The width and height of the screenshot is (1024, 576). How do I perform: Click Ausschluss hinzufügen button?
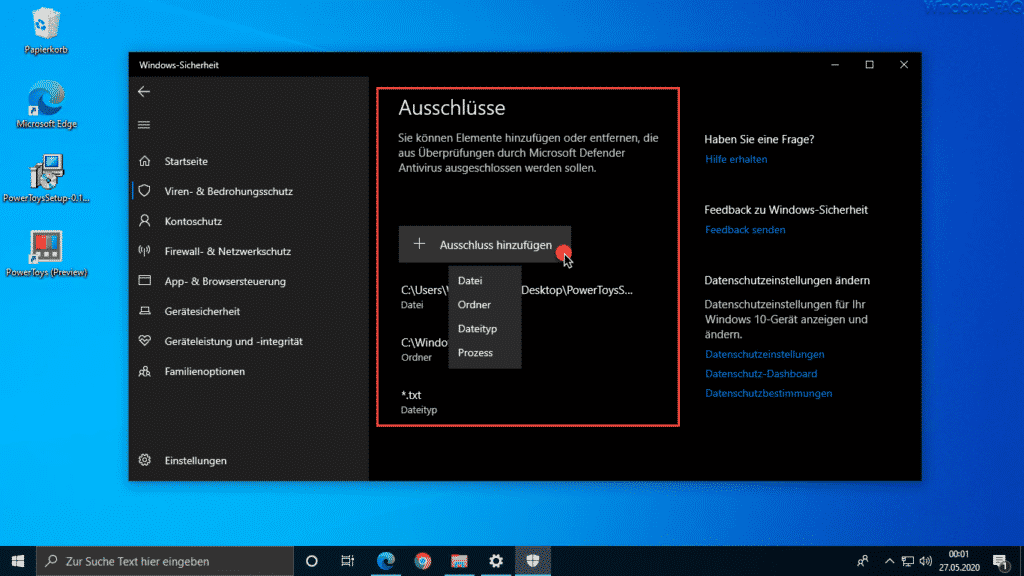[x=485, y=244]
